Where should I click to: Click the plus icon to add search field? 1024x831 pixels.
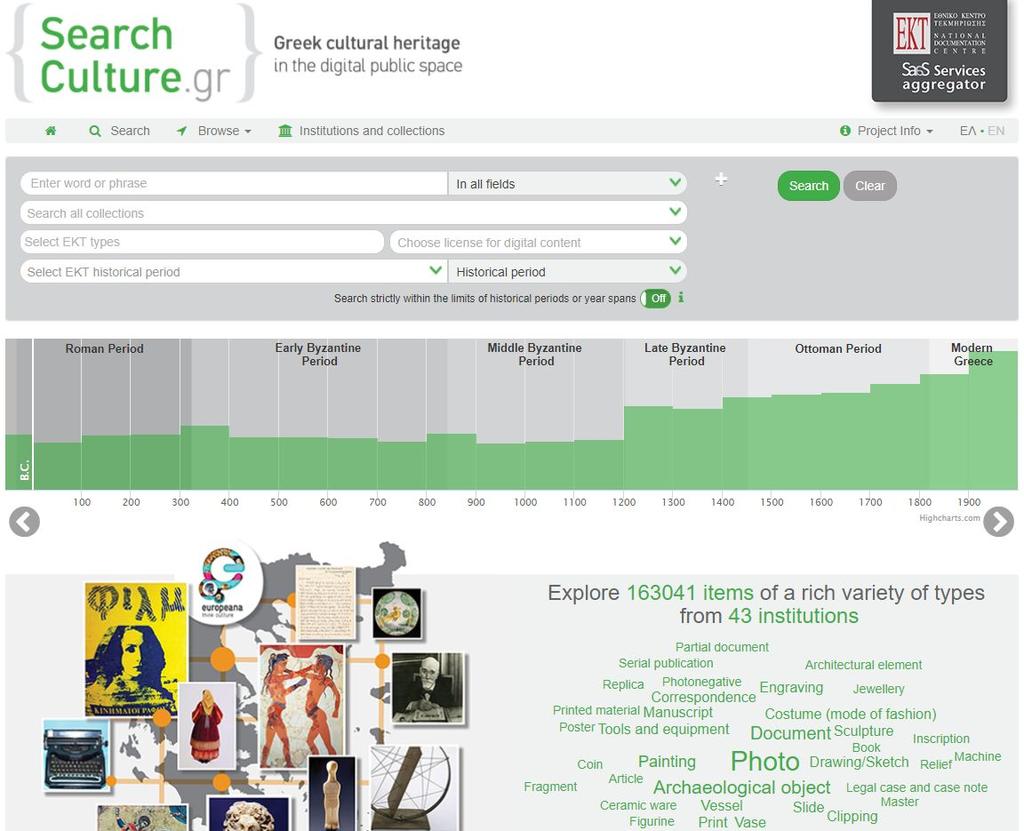[721, 179]
